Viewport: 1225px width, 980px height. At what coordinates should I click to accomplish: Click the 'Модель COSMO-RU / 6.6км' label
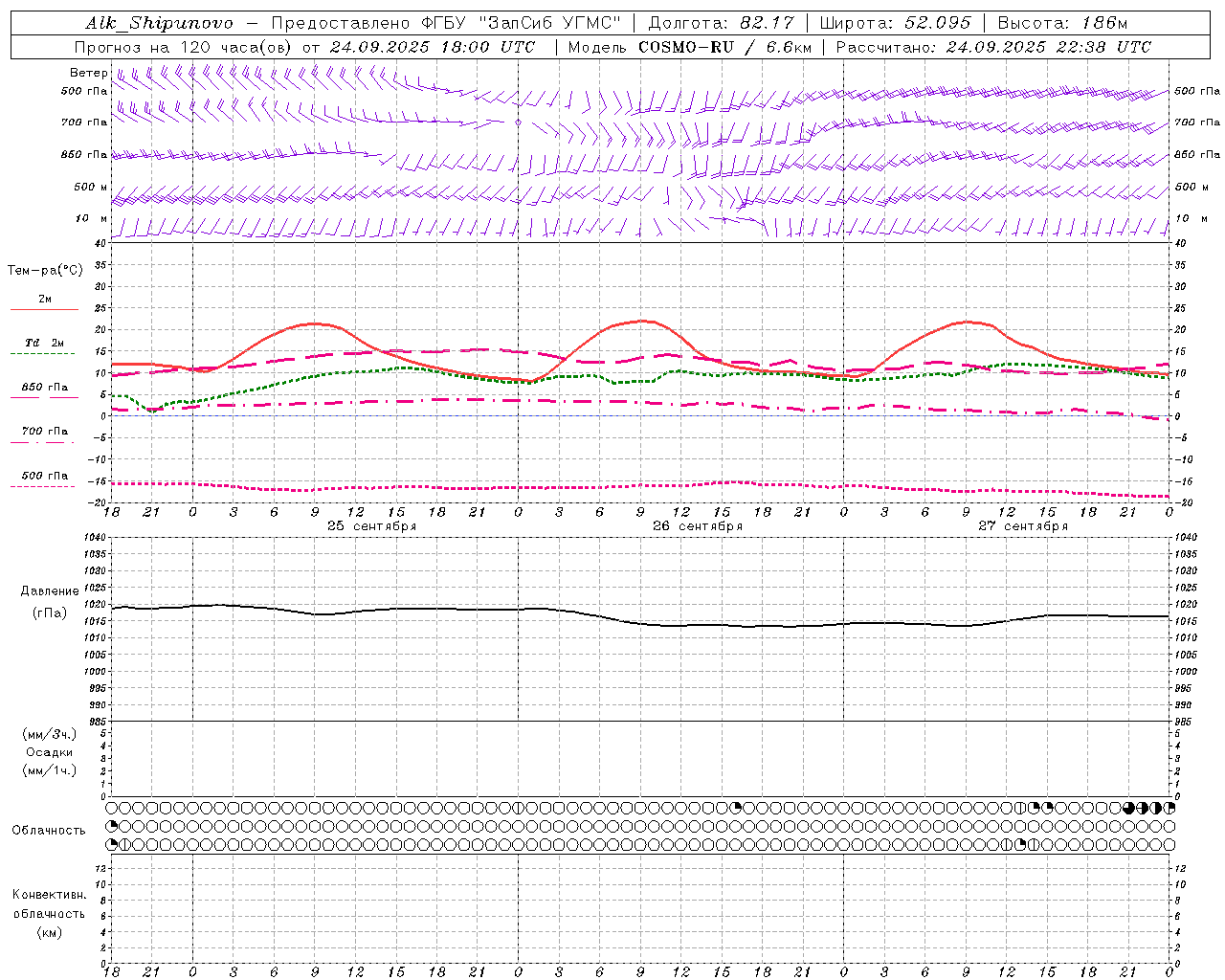click(x=689, y=47)
